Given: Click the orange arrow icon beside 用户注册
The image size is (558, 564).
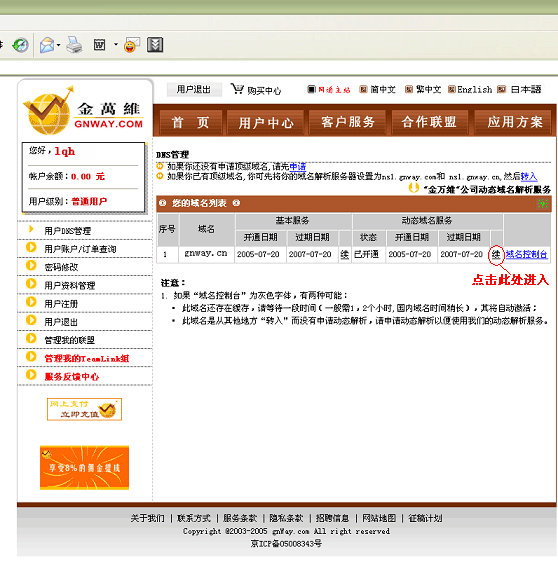Looking at the screenshot, I should [31, 302].
